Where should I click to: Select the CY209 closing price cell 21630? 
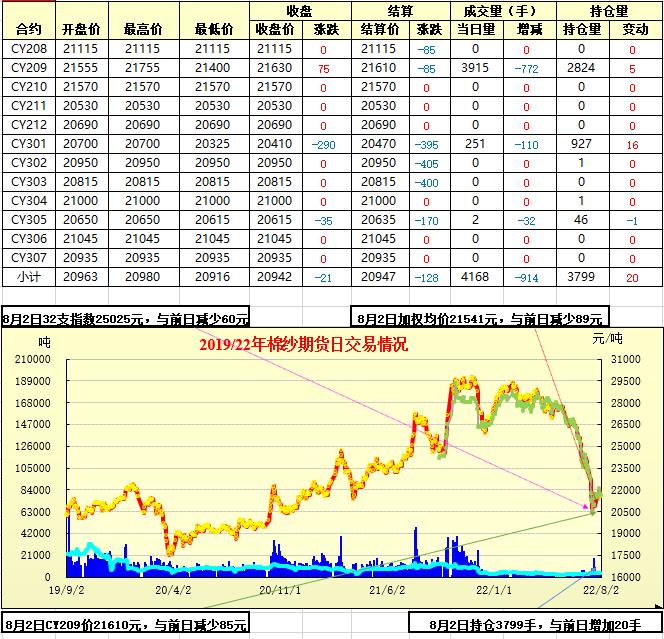[x=274, y=68]
